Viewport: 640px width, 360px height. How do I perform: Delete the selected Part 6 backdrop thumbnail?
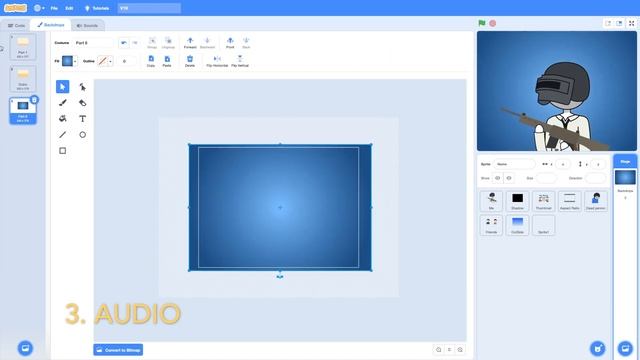pos(34,100)
